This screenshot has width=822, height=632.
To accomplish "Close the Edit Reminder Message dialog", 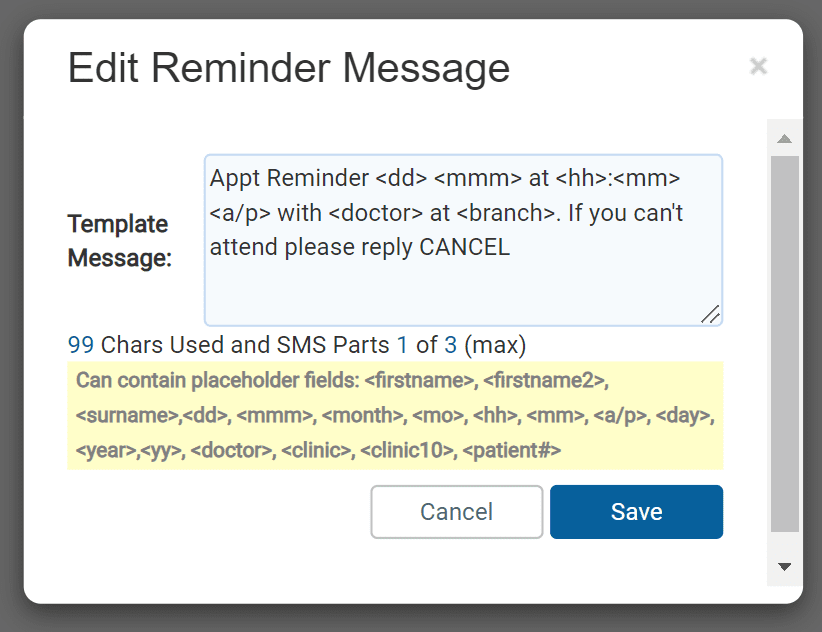I will click(x=758, y=67).
